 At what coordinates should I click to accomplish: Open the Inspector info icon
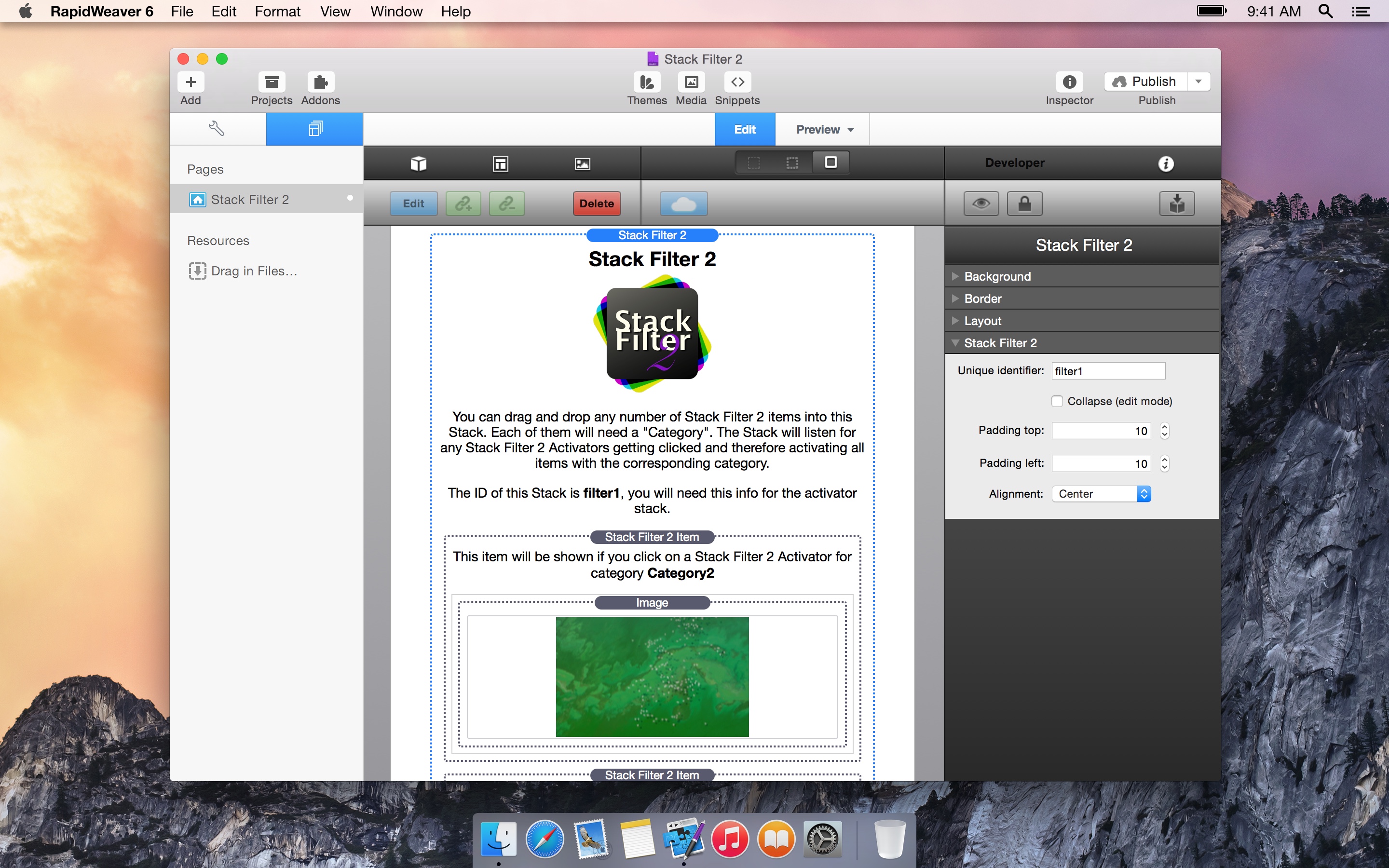click(1069, 82)
